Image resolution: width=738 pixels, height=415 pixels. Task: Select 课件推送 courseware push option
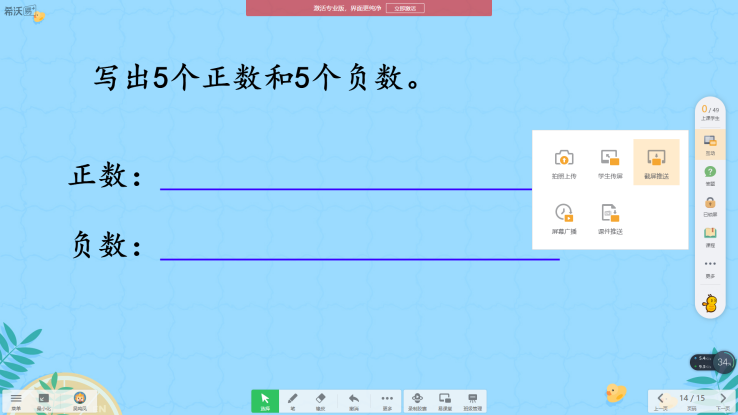[610, 219]
